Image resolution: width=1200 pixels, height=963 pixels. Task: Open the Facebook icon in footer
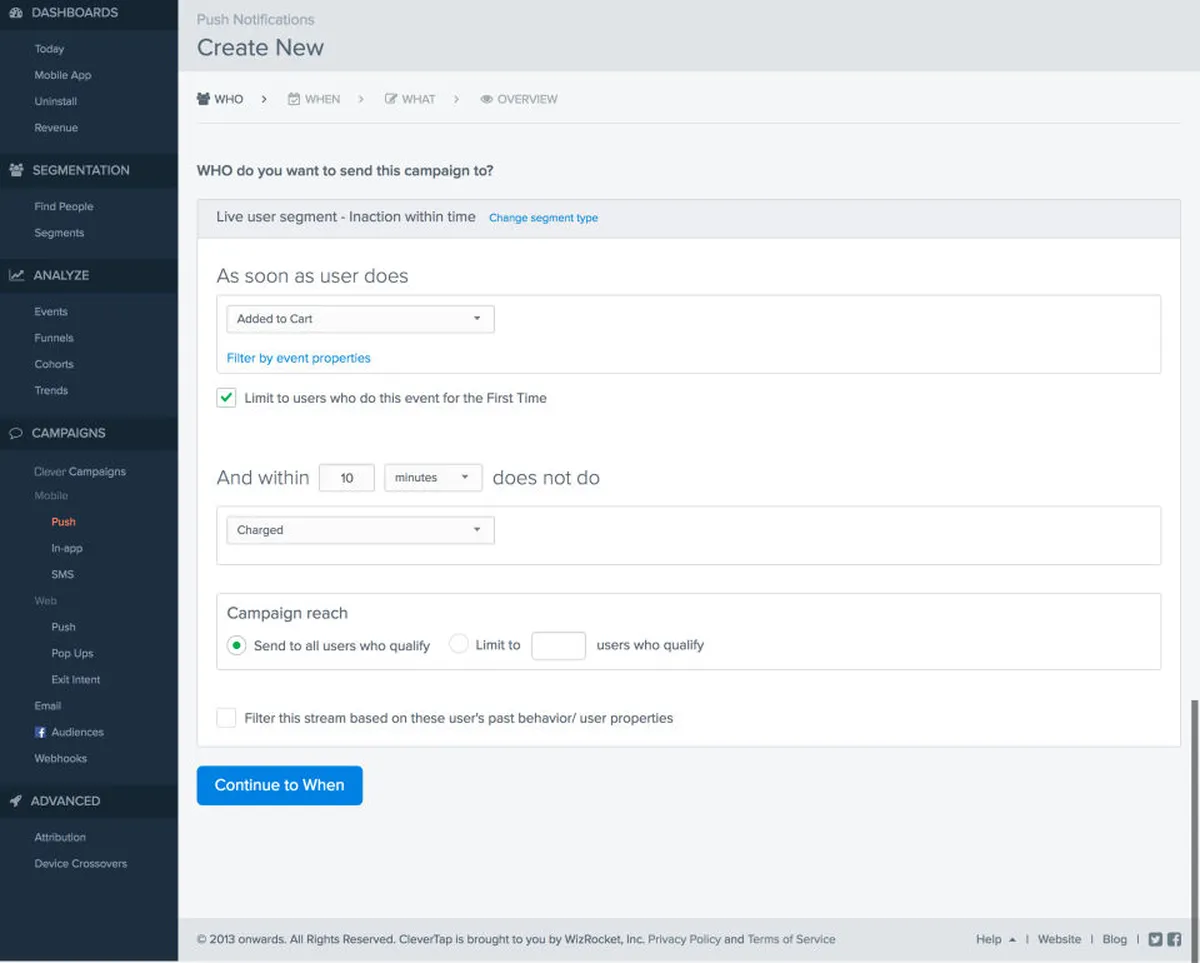point(1174,939)
